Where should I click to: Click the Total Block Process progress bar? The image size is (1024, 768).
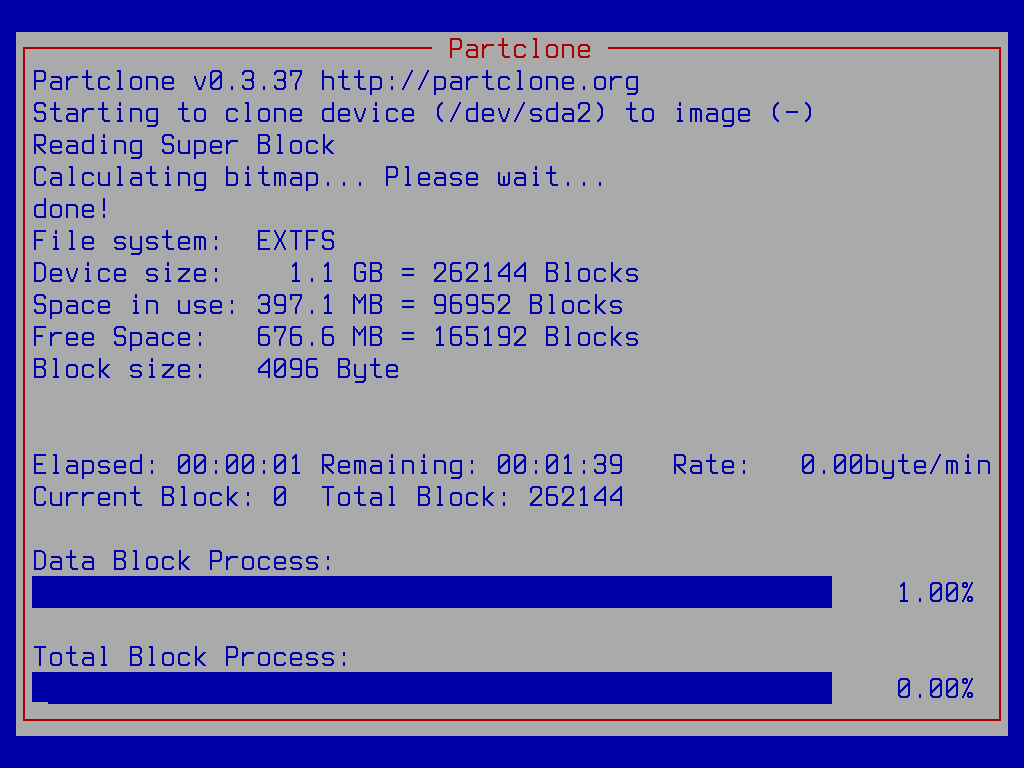point(432,688)
